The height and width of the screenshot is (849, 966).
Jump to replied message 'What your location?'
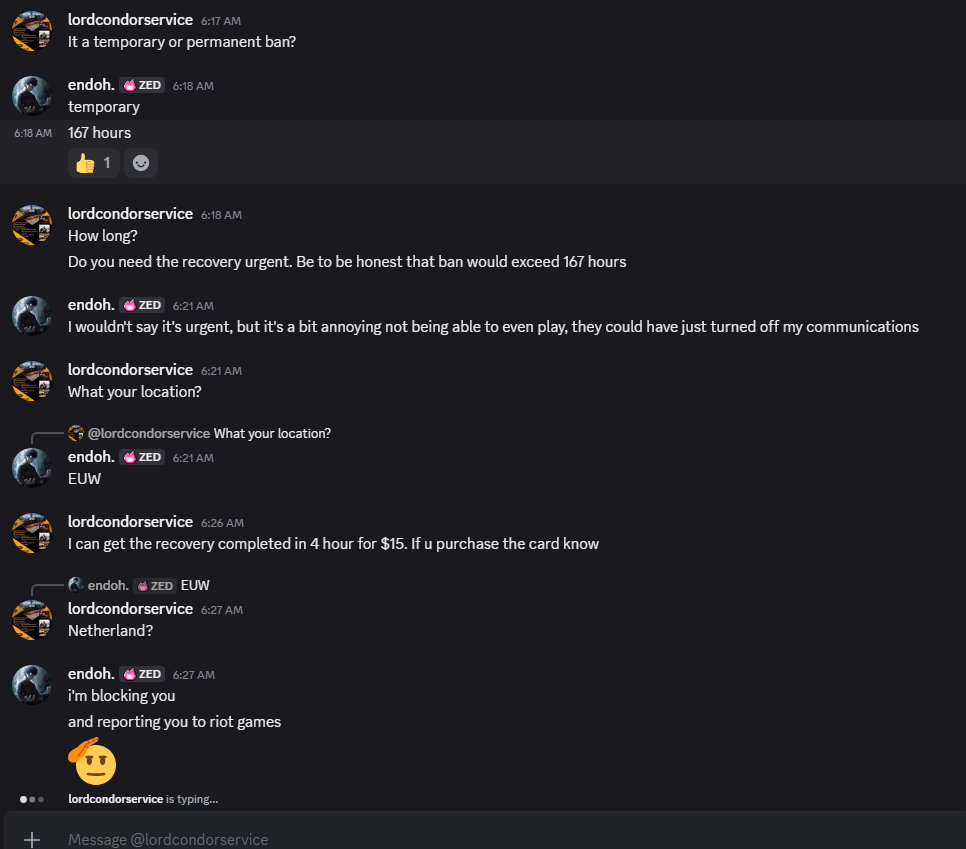pos(272,433)
